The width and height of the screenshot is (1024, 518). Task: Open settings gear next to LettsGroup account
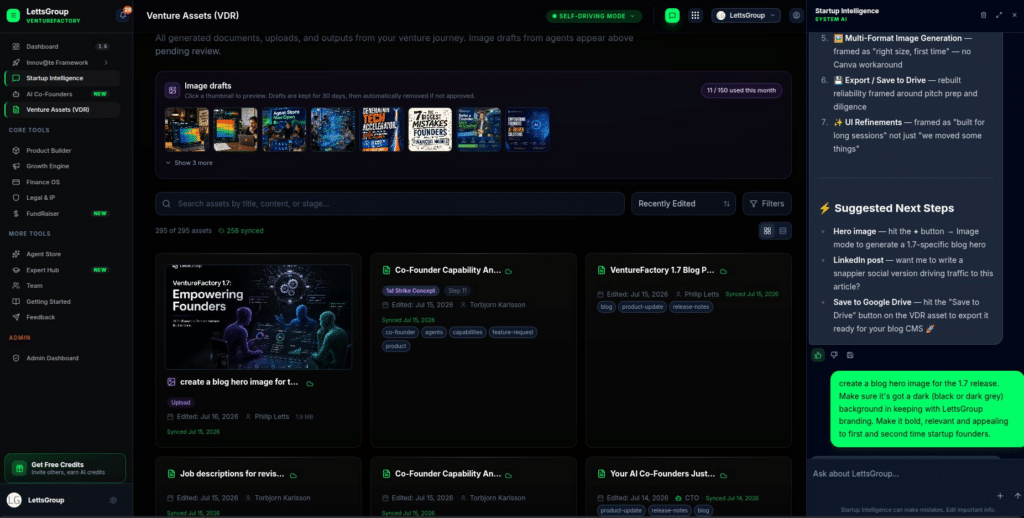point(113,500)
